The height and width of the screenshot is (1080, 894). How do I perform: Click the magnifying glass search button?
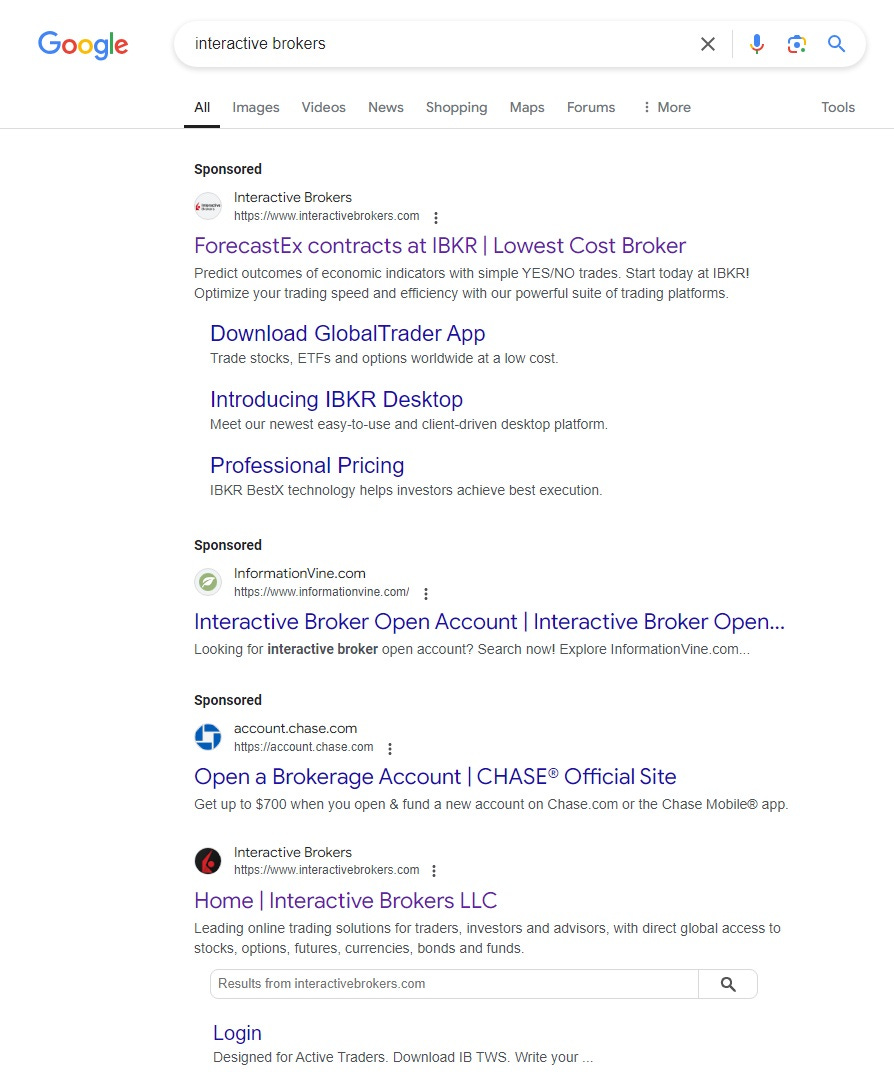(836, 44)
